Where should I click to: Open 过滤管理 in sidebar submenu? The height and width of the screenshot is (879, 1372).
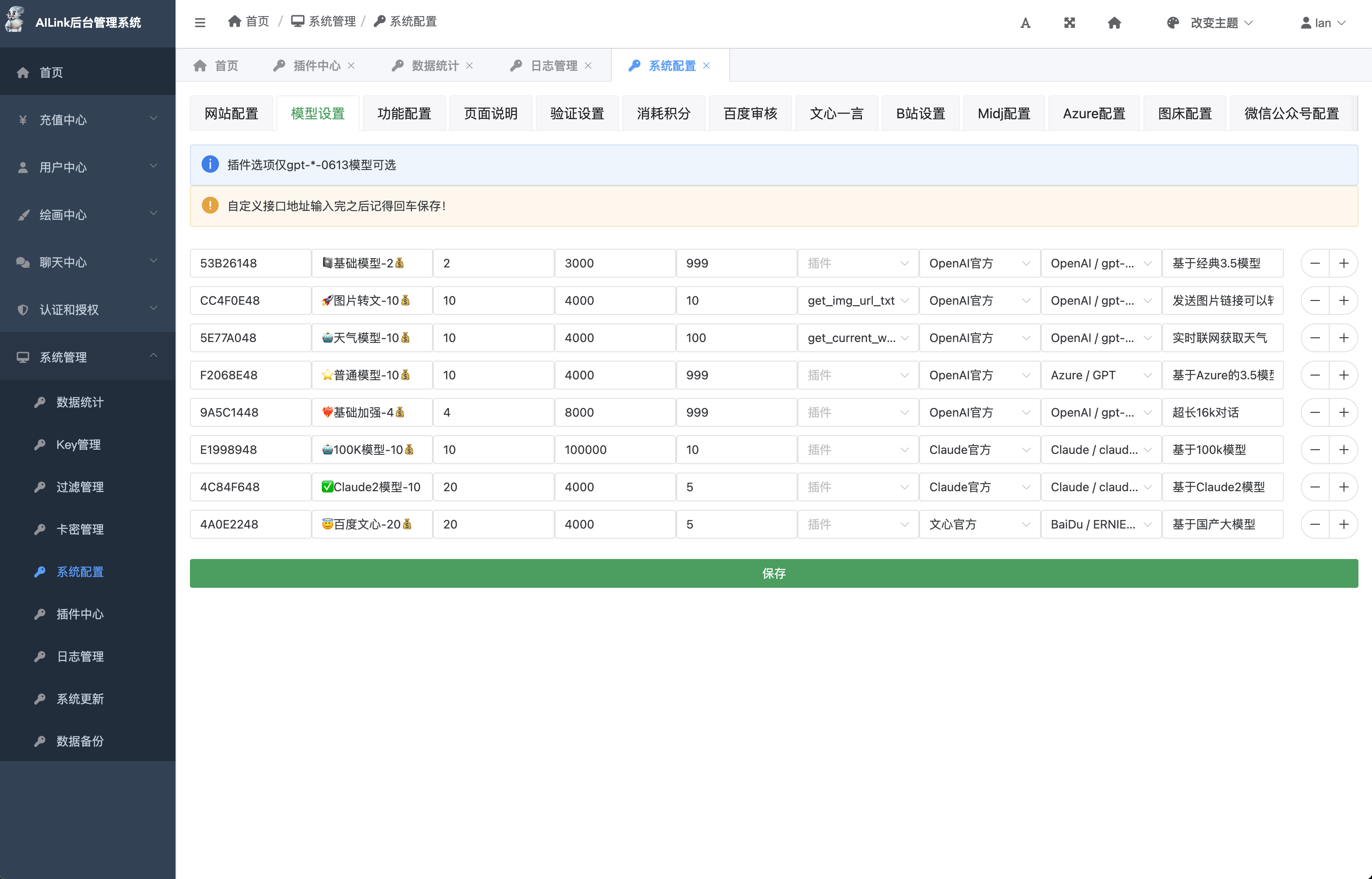(87, 487)
